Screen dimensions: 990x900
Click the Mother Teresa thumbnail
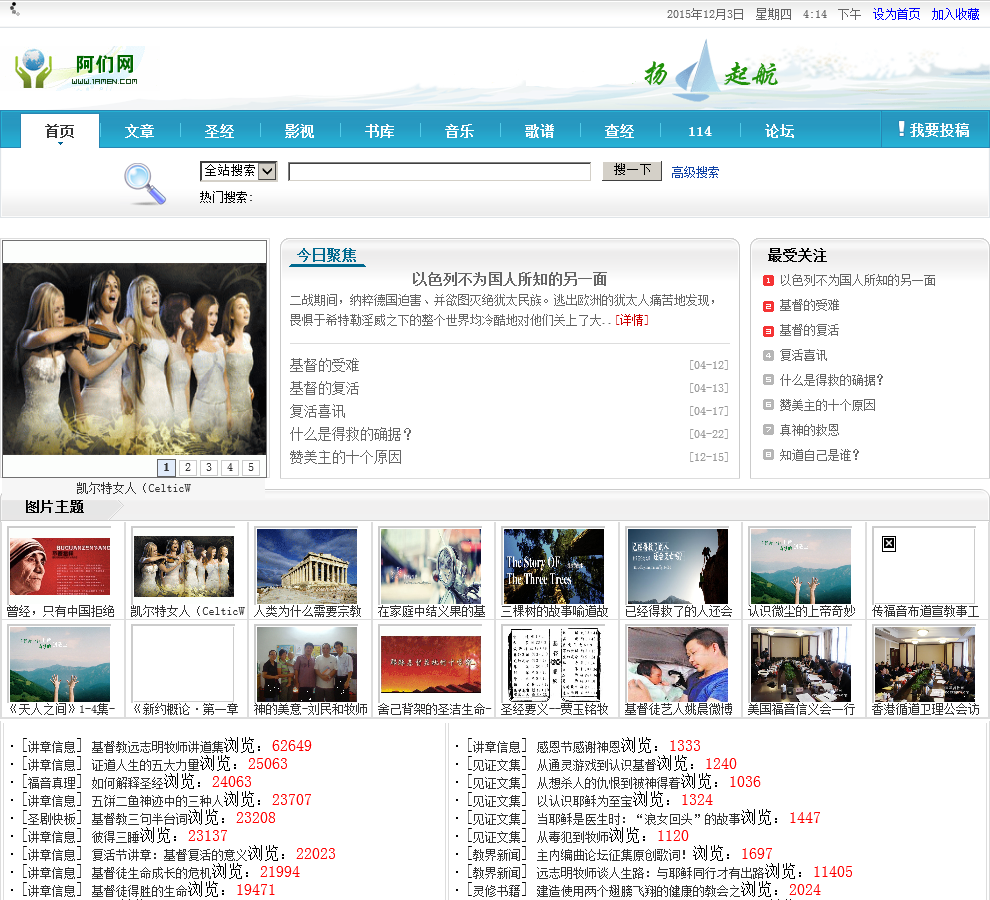(x=60, y=566)
